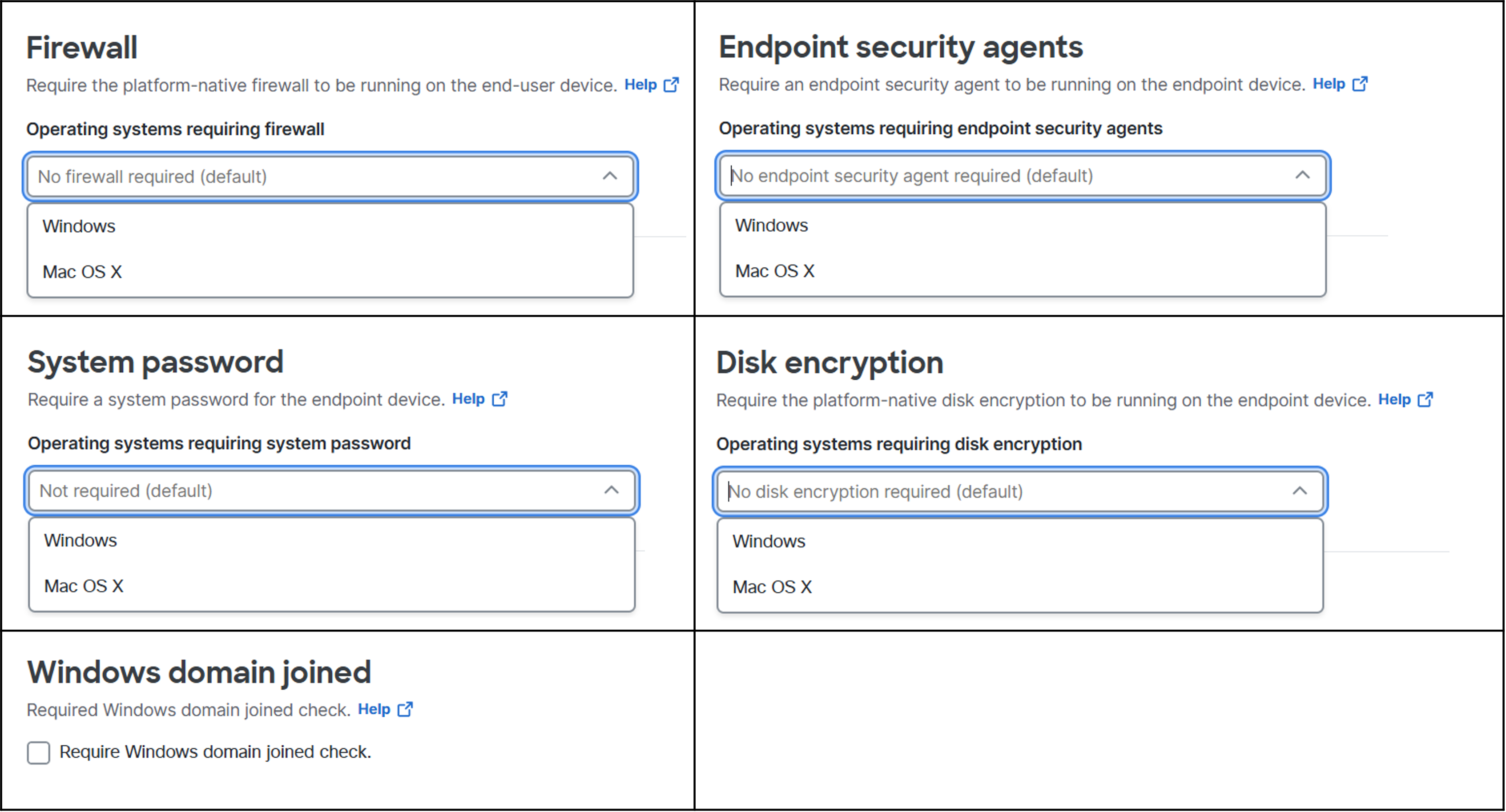This screenshot has height=812, width=1506.
Task: Choose Mac OS X for firewall requirement
Action: click(330, 272)
